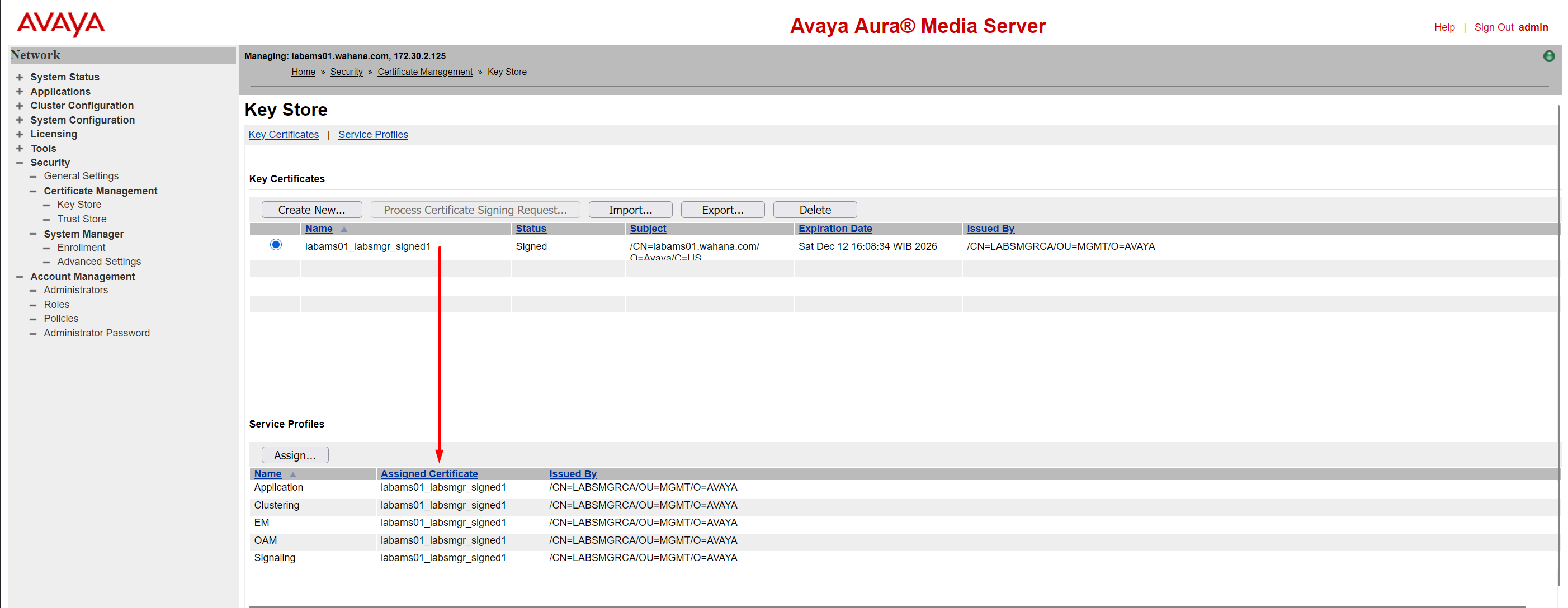This screenshot has width=1568, height=608.
Task: Click the Import button
Action: click(630, 209)
